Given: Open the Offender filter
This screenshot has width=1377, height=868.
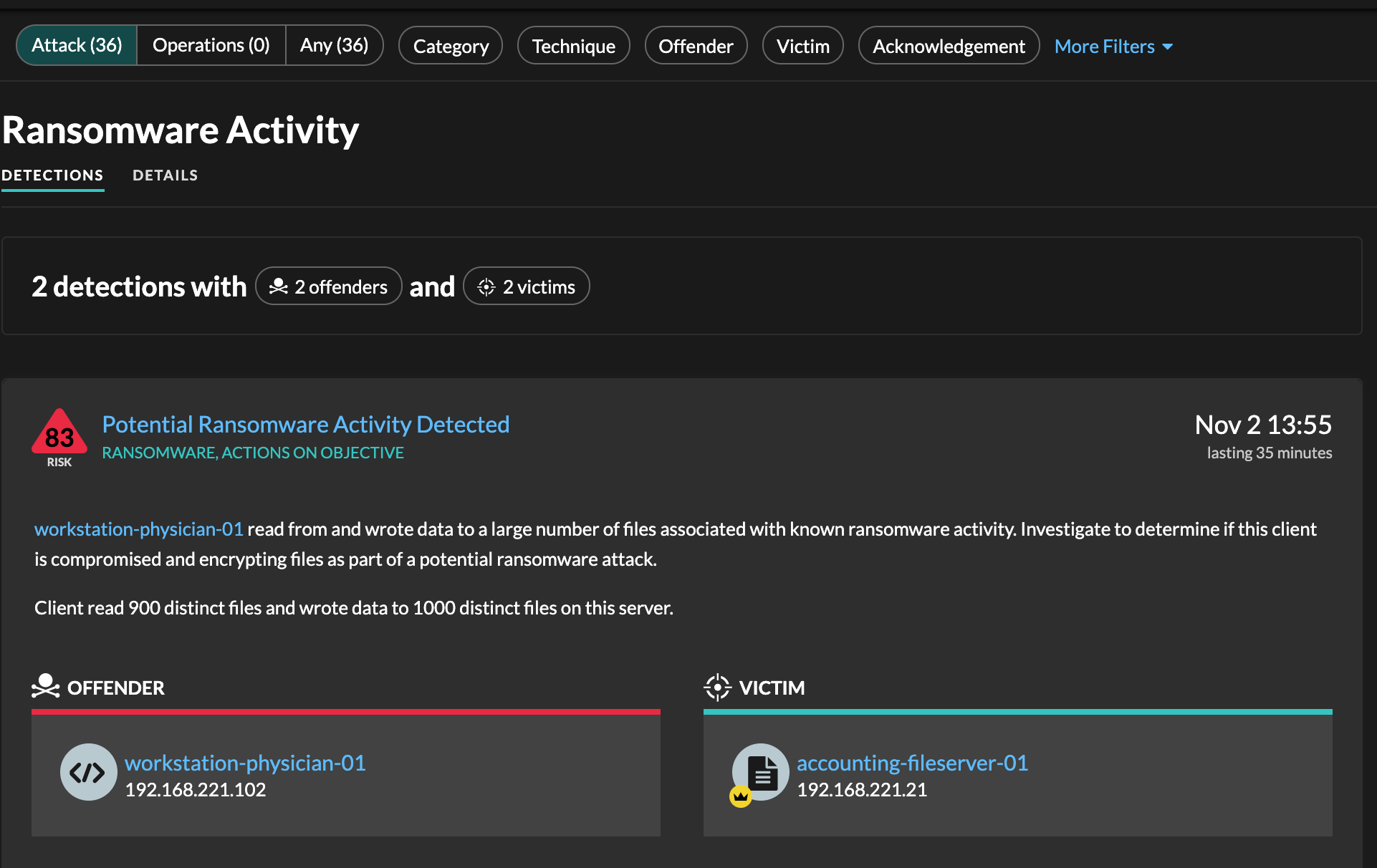Looking at the screenshot, I should click(696, 46).
